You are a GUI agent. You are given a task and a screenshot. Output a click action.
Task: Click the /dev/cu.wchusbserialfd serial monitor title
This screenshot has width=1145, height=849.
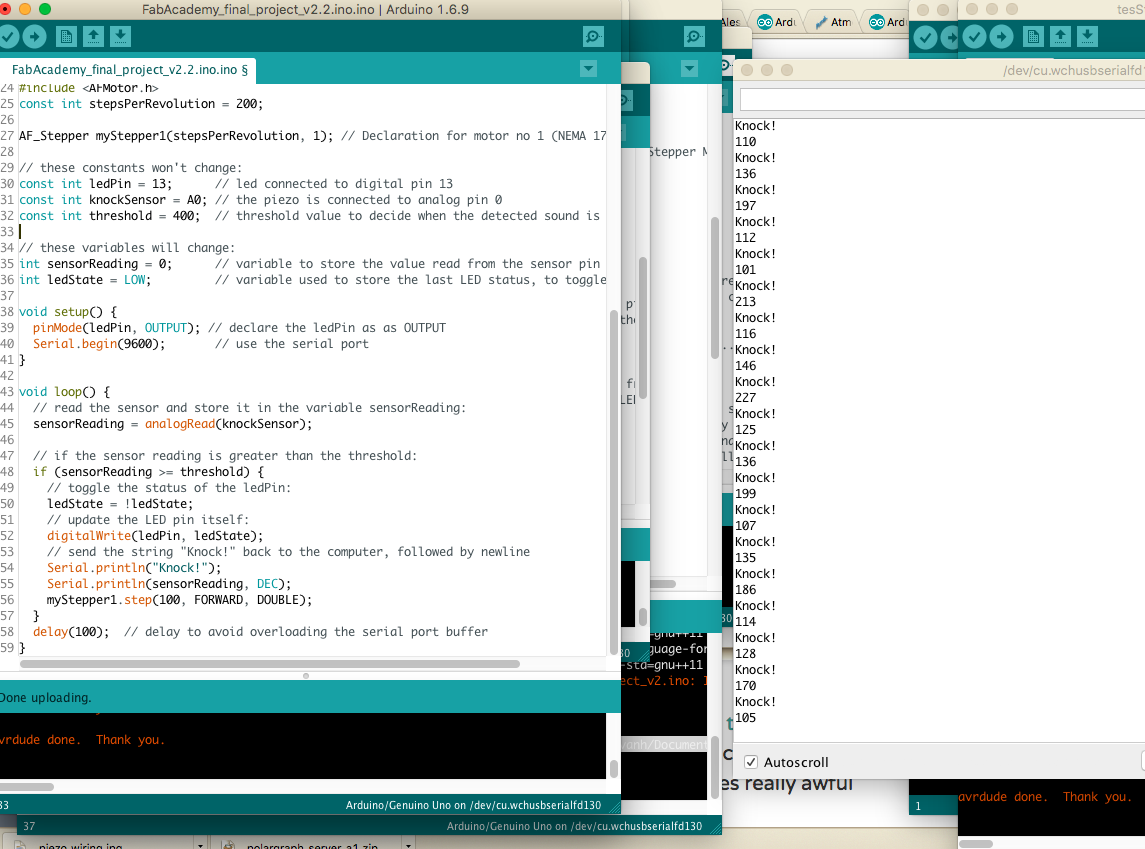tap(1072, 70)
